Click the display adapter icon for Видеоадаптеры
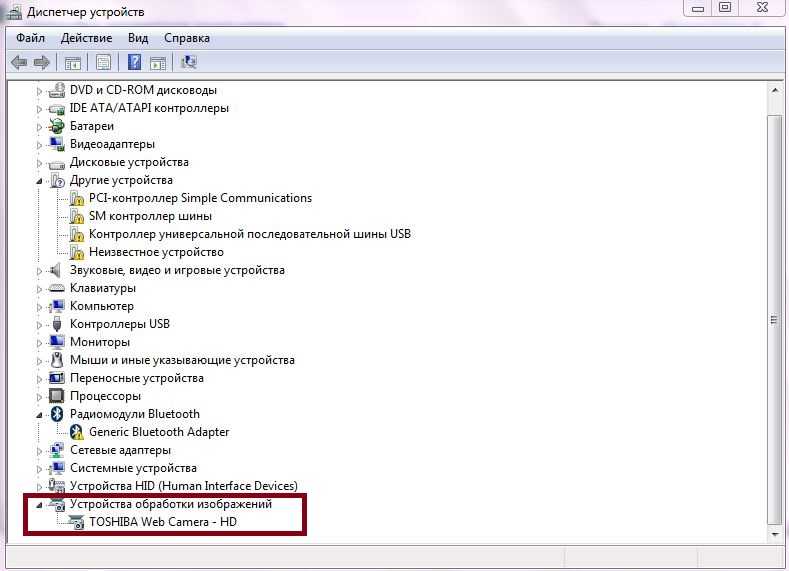Viewport: 789px width, 571px height. [57, 144]
